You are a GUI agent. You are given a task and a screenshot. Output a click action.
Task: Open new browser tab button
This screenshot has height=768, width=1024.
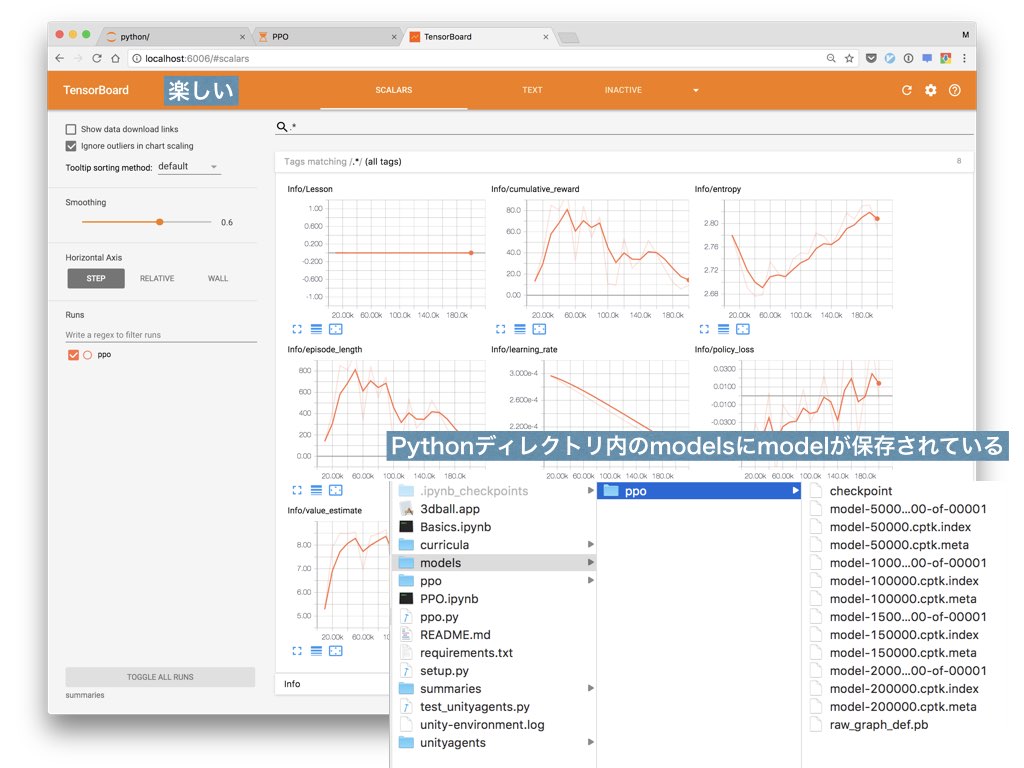tap(569, 37)
